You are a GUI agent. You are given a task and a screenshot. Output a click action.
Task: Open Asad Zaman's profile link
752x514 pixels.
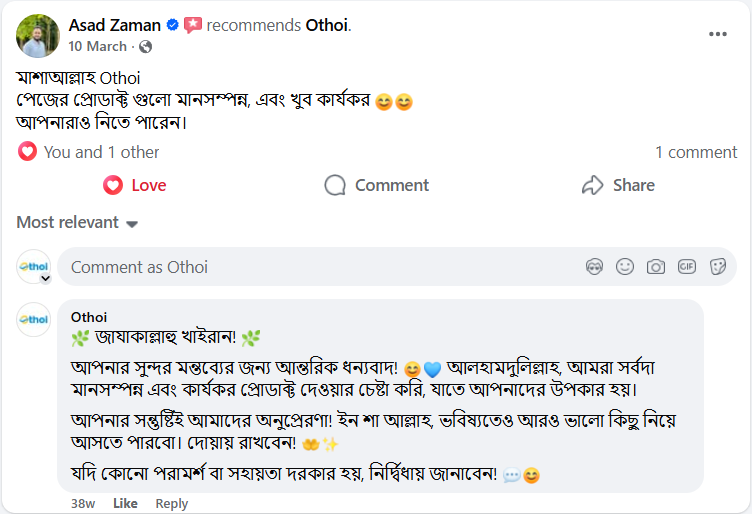coord(114,24)
